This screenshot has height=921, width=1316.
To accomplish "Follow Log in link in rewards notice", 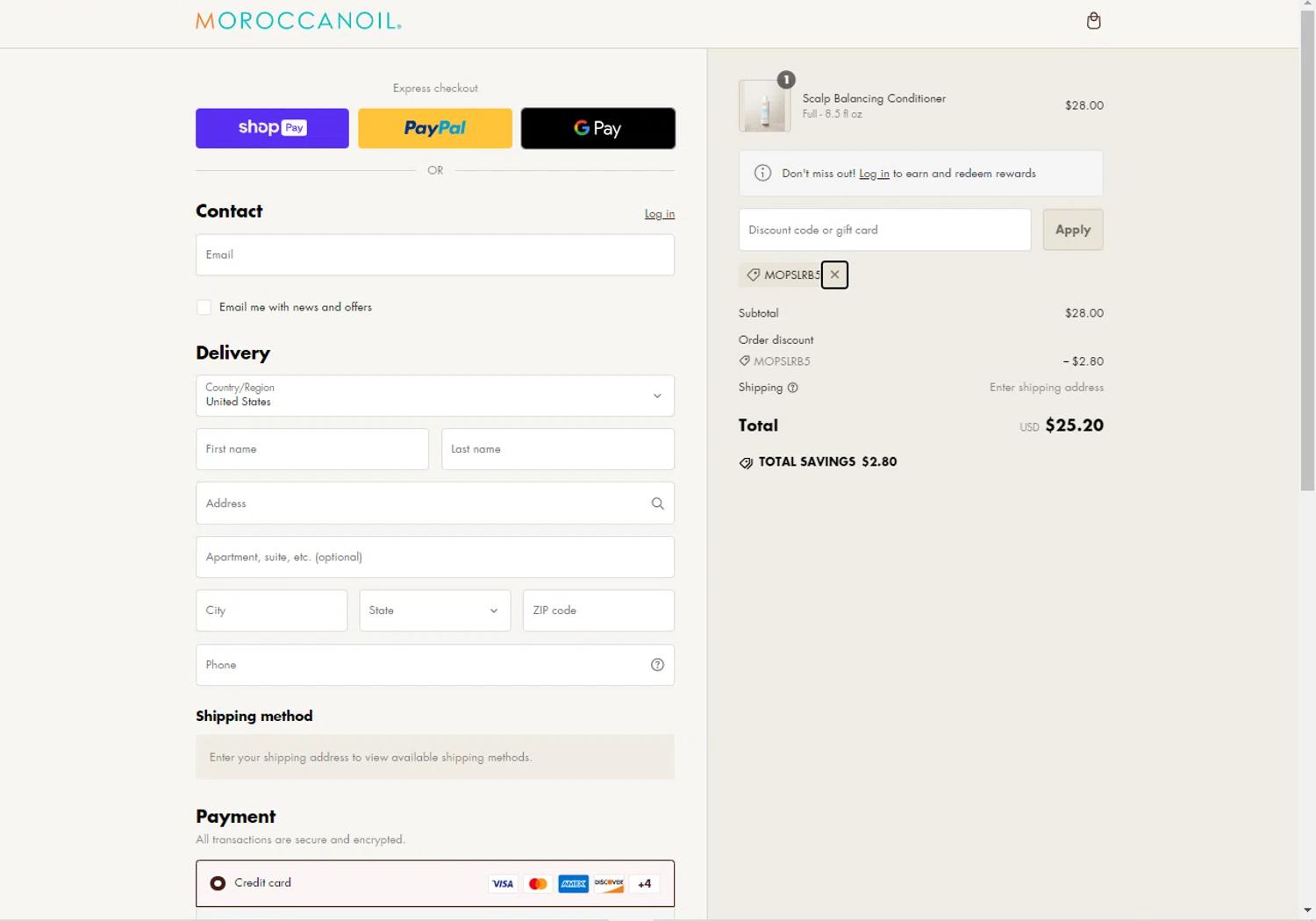I will click(x=874, y=174).
